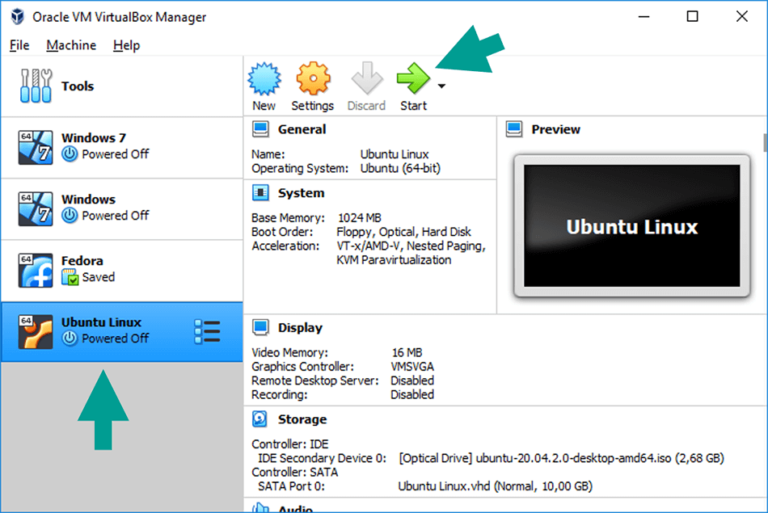Image resolution: width=768 pixels, height=513 pixels.
Task: Click the Video Memory 16 MB value
Action: click(x=407, y=353)
